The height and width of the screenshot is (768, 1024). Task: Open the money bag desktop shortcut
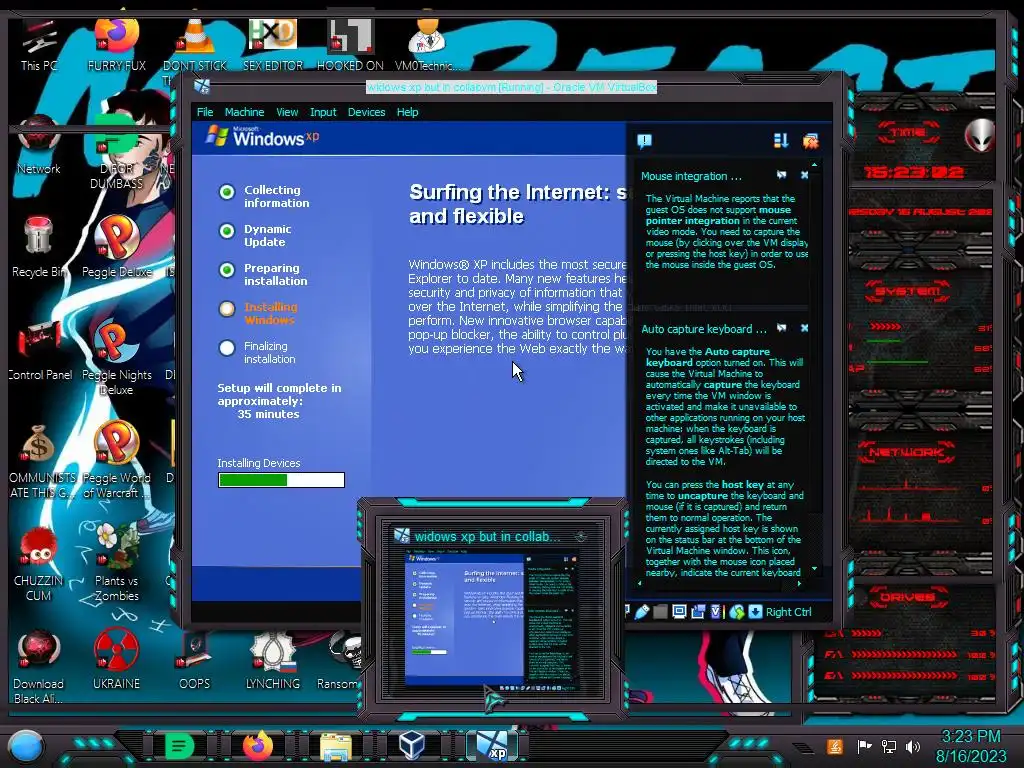coord(39,461)
